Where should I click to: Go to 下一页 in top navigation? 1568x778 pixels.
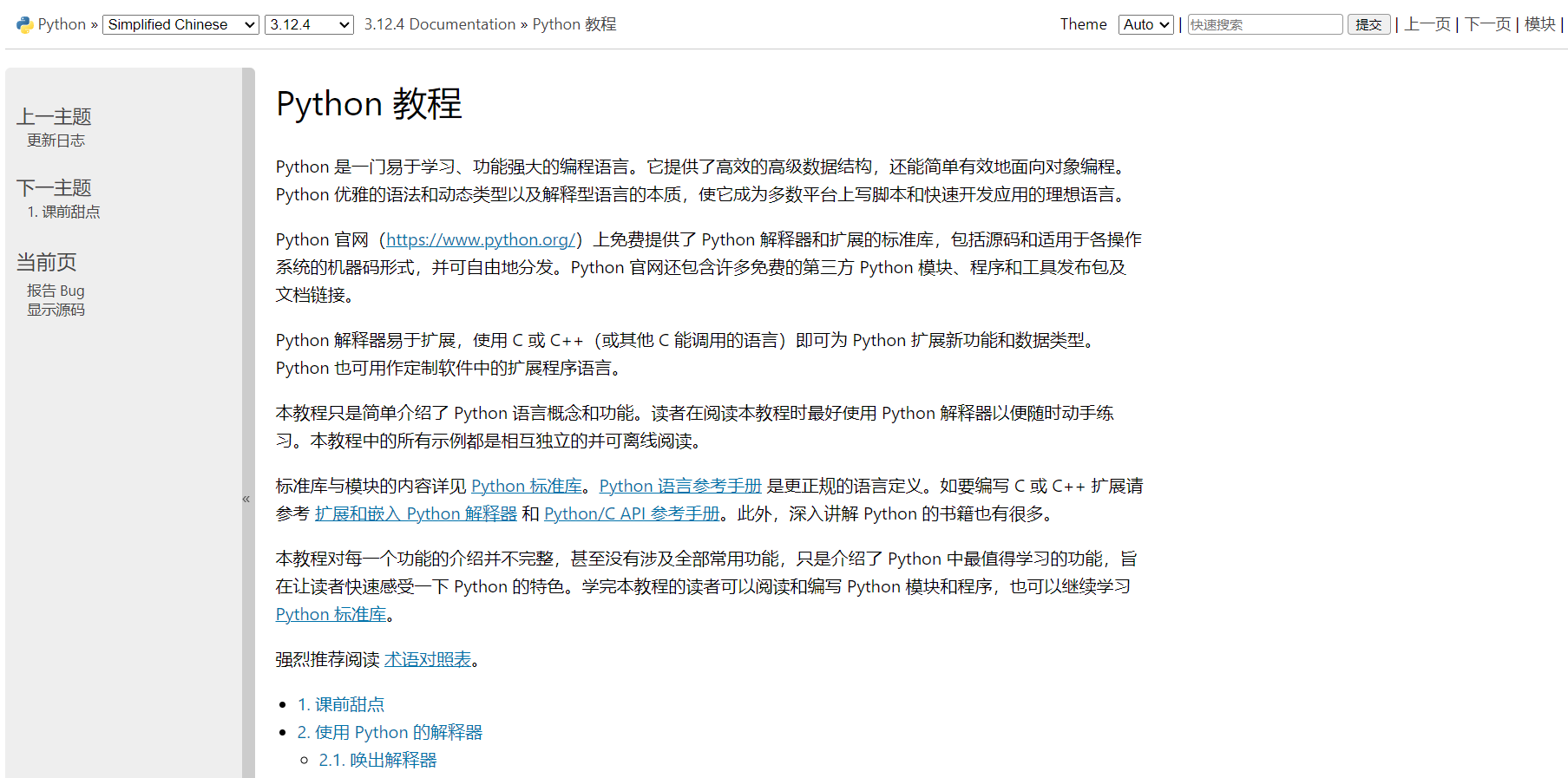[x=1487, y=24]
